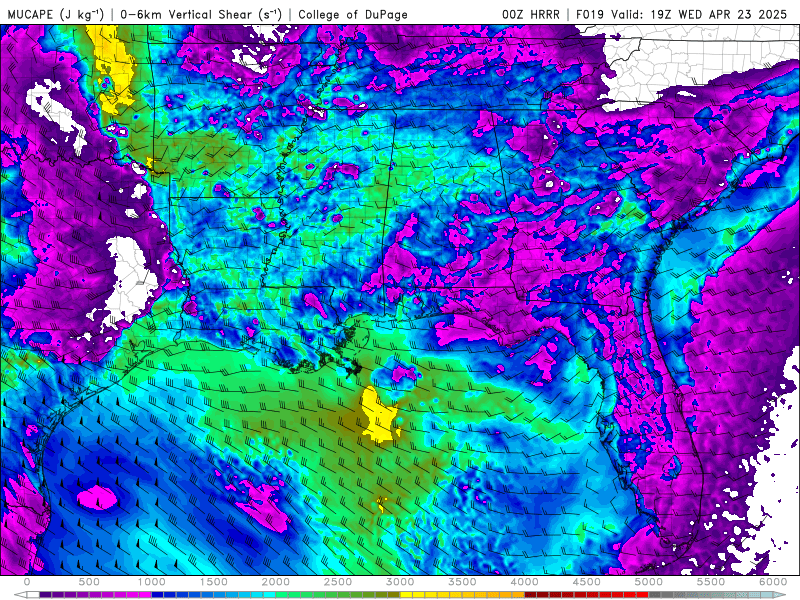Click the 5000 tick label on color scale
This screenshot has width=800, height=600.
(x=649, y=582)
